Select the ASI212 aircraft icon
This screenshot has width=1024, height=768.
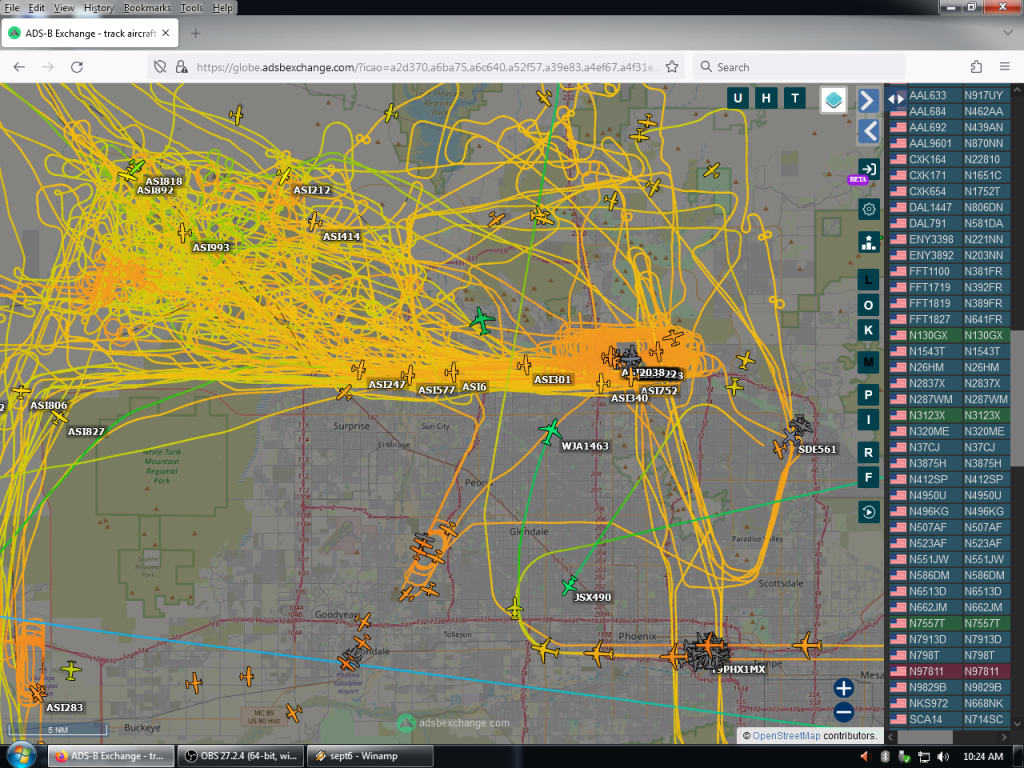click(x=283, y=176)
